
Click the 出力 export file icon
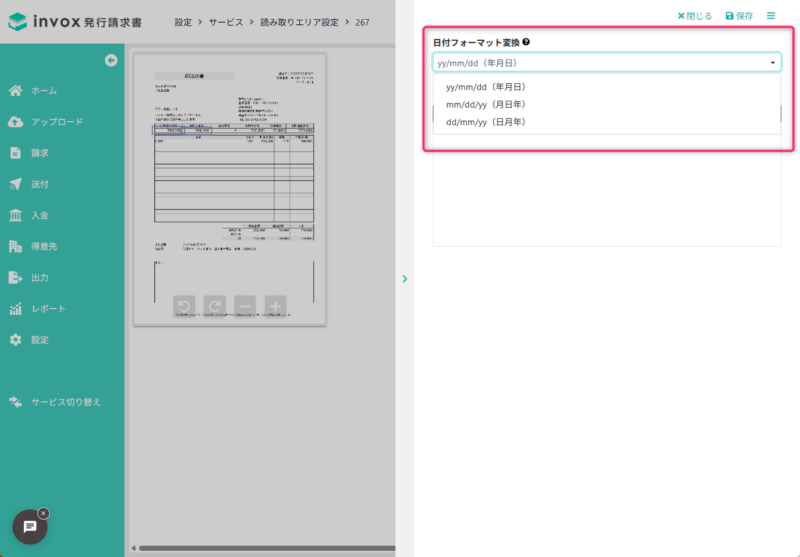(x=15, y=277)
